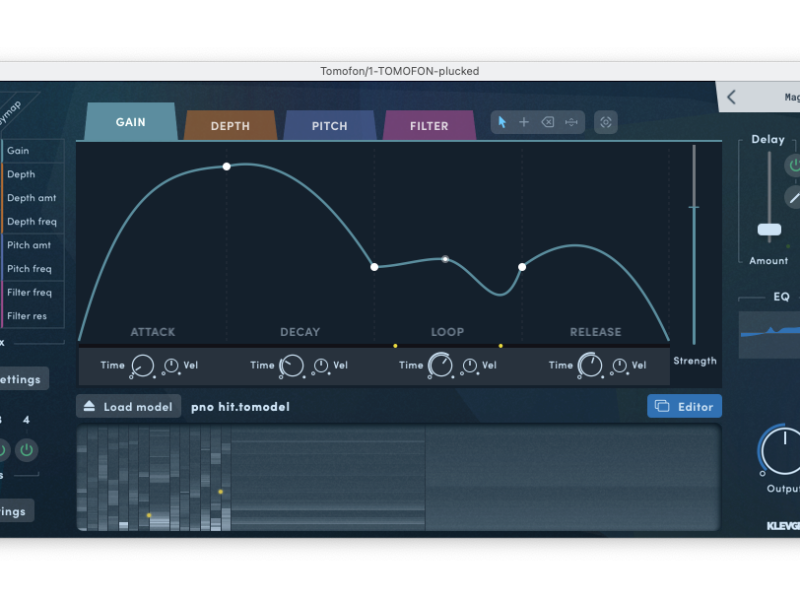This screenshot has height=600, width=800.
Task: Click the focus/fit view icon
Action: (x=605, y=122)
